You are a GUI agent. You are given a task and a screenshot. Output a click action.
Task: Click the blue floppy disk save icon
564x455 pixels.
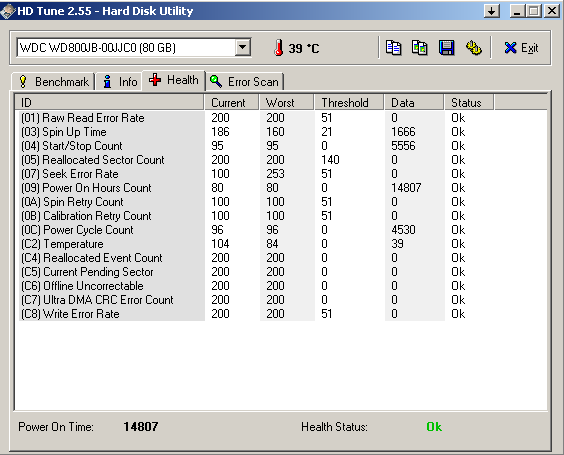pyautogui.click(x=446, y=48)
